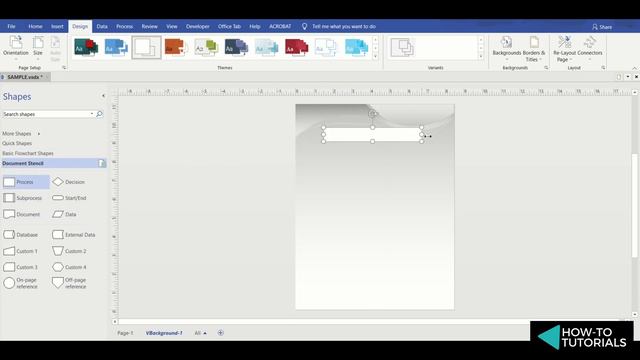Click the Share button

coord(602,27)
